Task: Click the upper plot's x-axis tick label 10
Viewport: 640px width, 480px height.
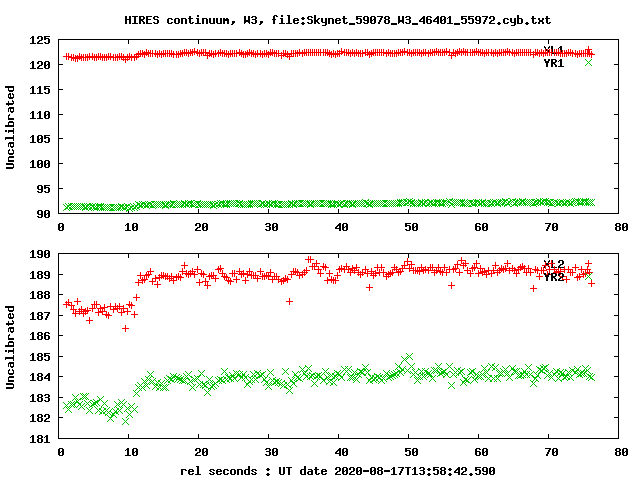Action: (131, 227)
